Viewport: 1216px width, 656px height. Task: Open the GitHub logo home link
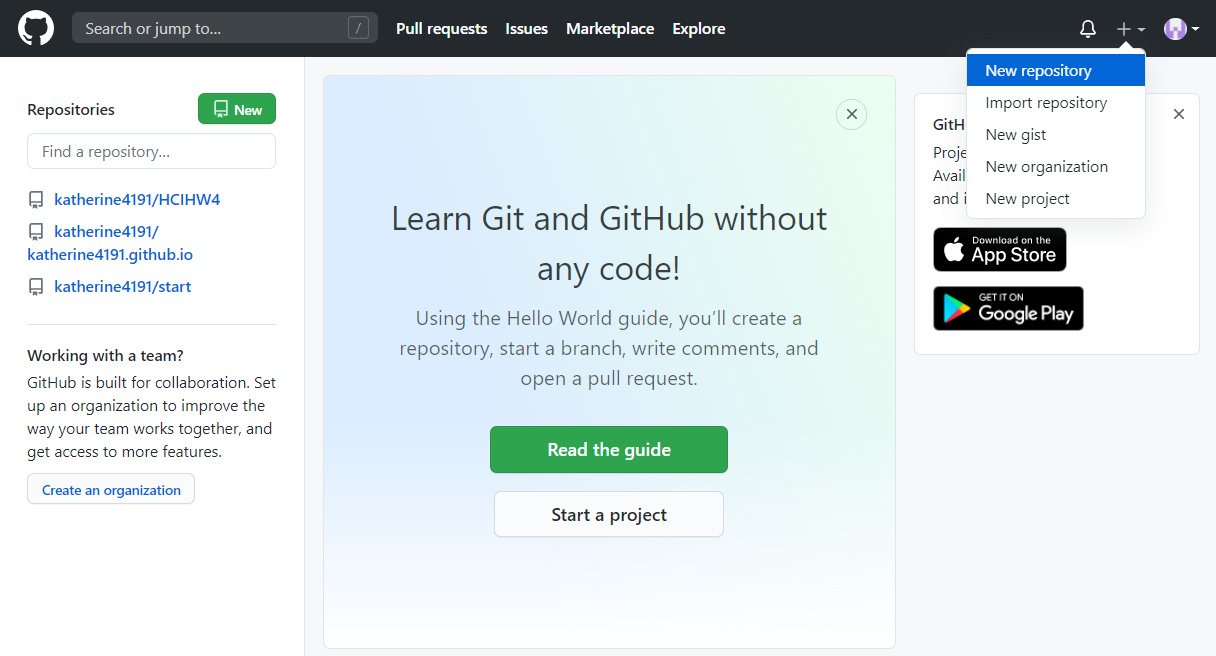coord(36,28)
